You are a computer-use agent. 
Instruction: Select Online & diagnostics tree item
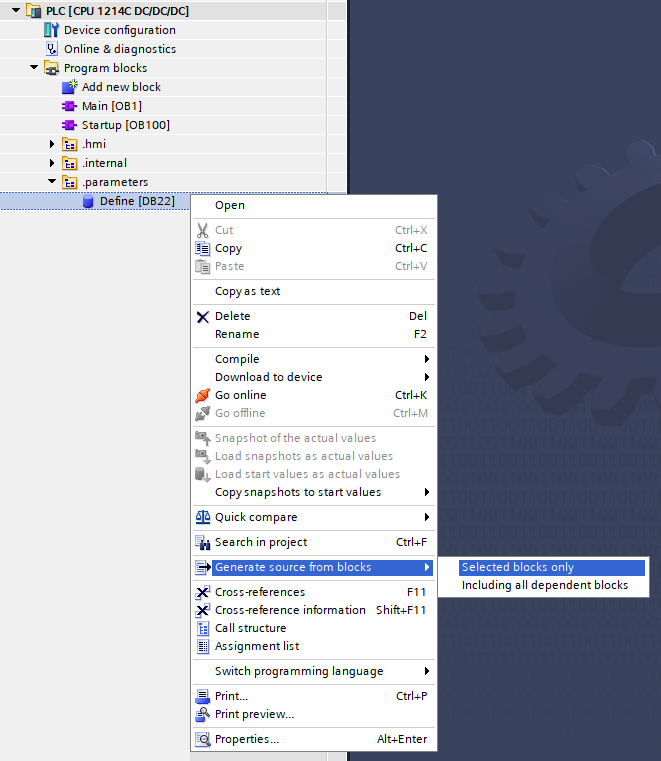coord(120,49)
